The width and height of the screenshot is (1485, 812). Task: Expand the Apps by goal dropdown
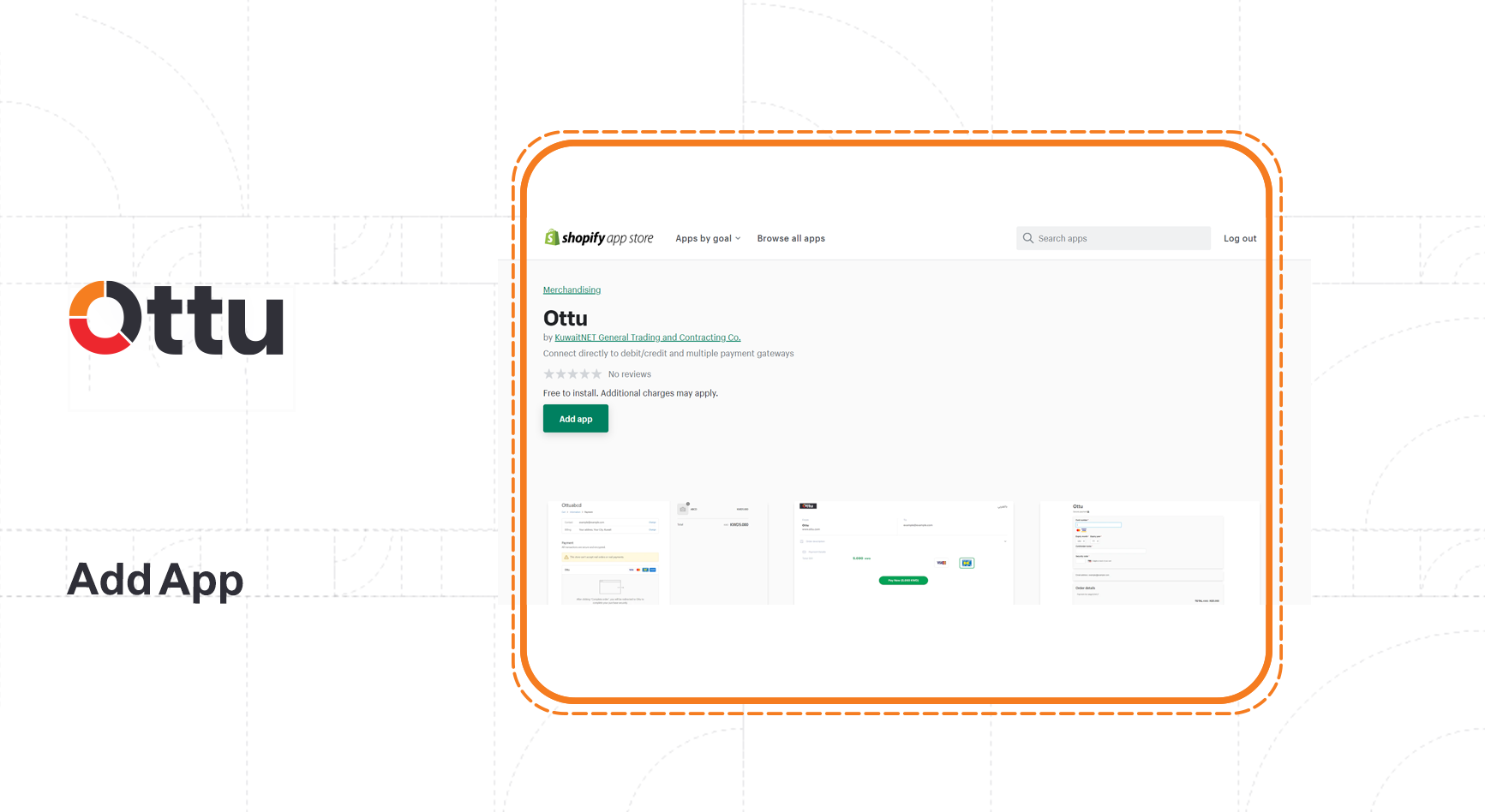click(707, 239)
